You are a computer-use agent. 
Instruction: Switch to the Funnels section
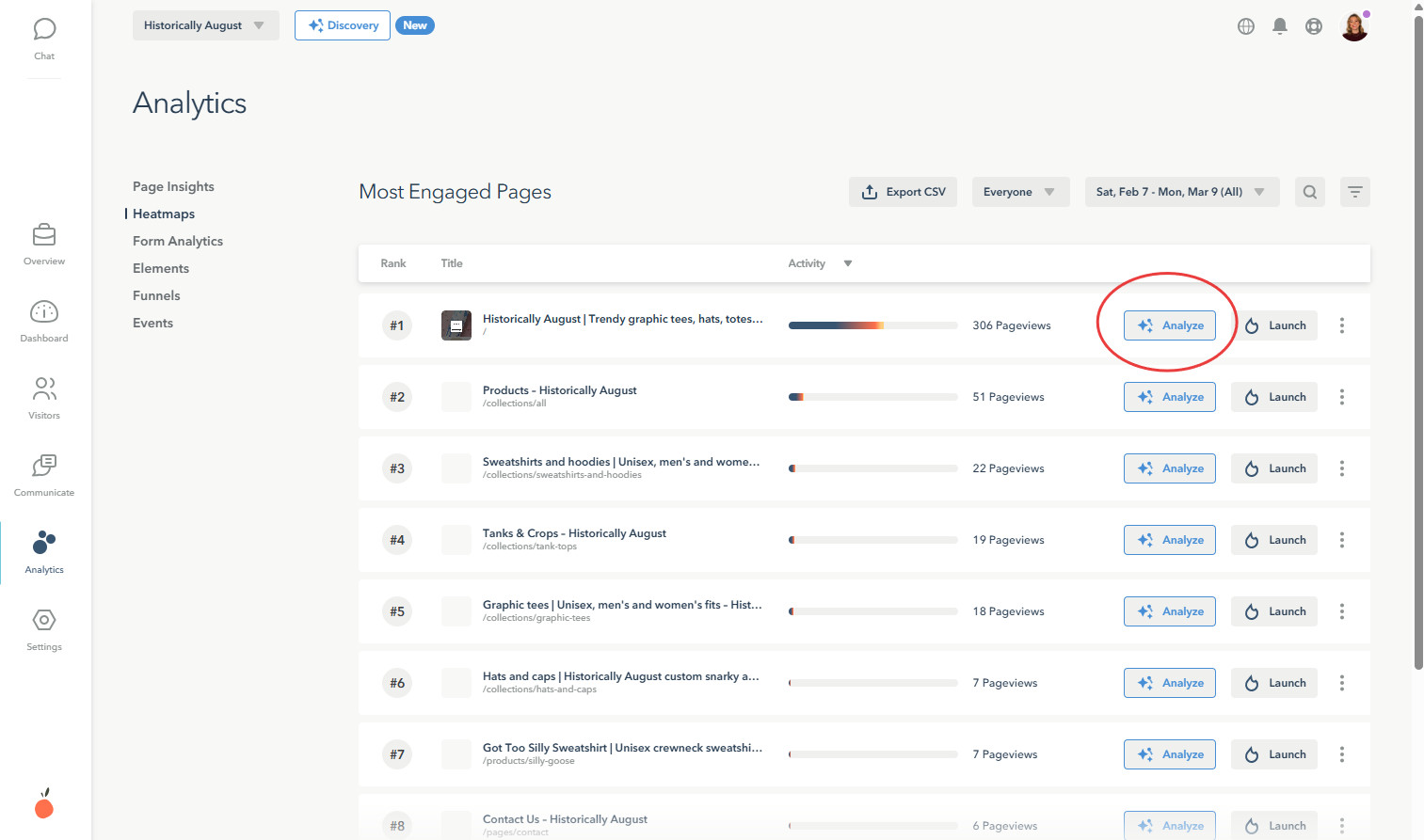point(155,294)
